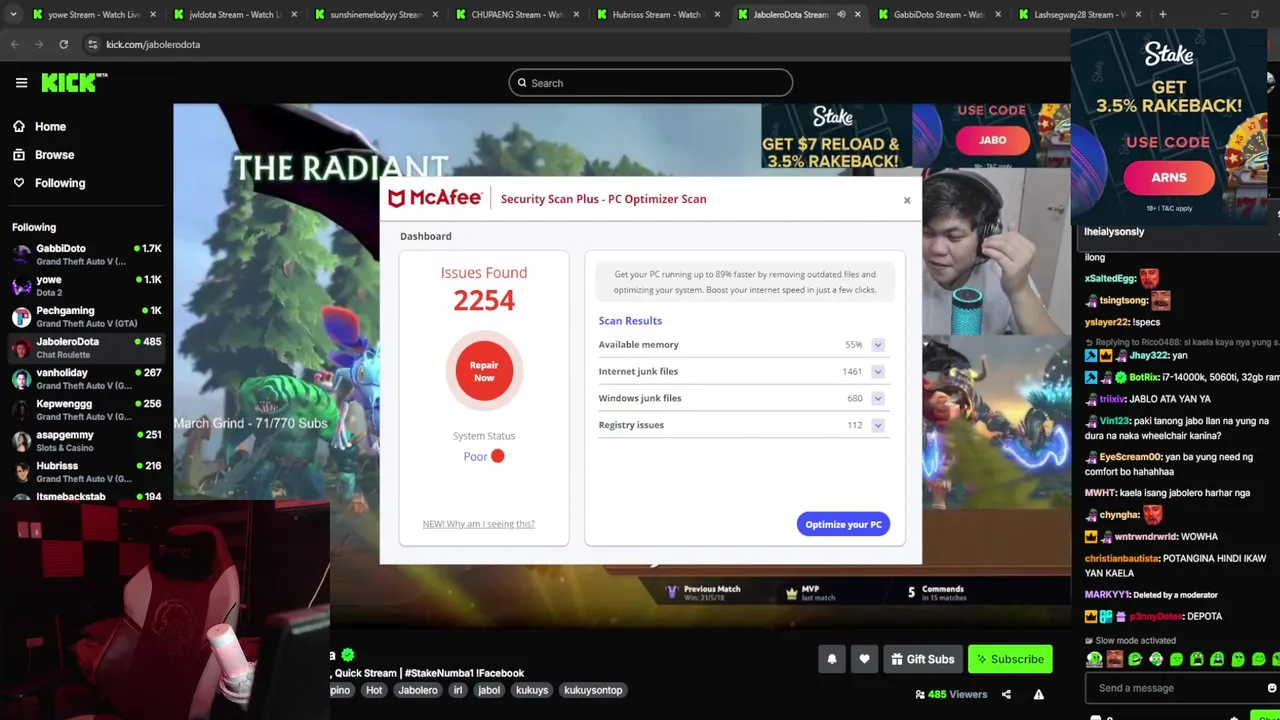Viewport: 1280px width, 720px height.
Task: Click the browser address bar URL
Action: point(153,45)
